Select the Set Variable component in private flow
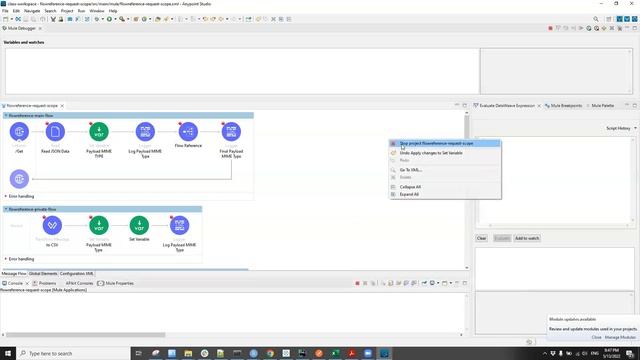Viewport: 640px width, 360px height. [139, 225]
